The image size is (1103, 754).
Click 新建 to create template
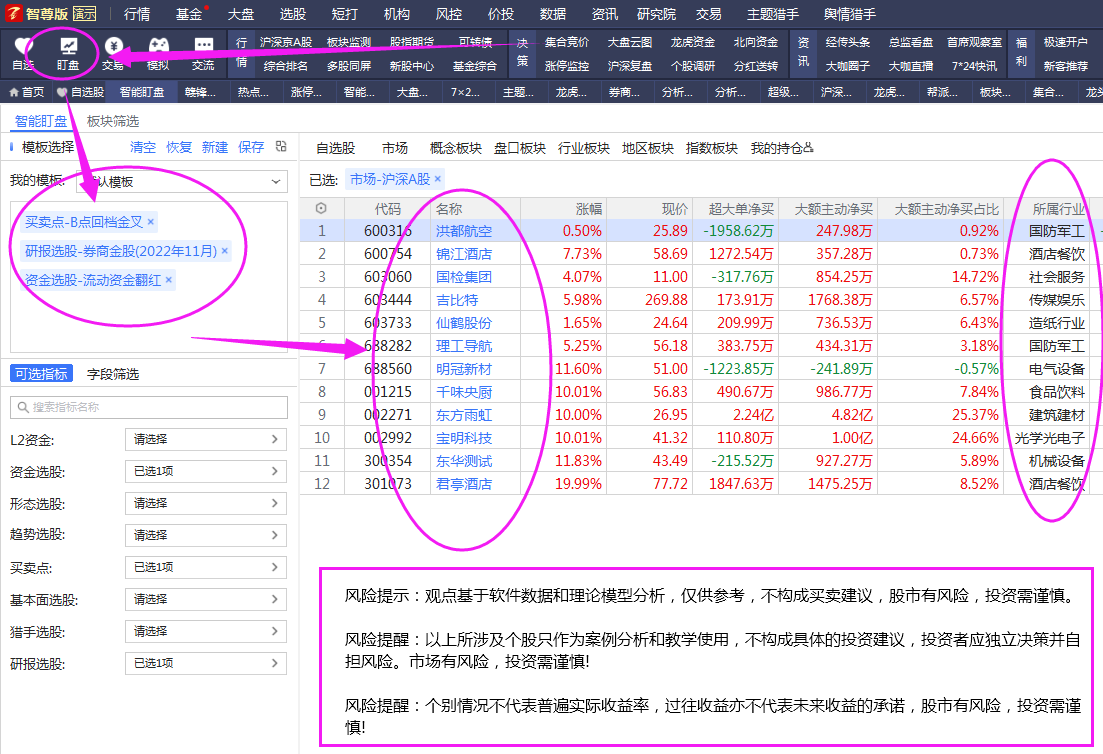[215, 147]
